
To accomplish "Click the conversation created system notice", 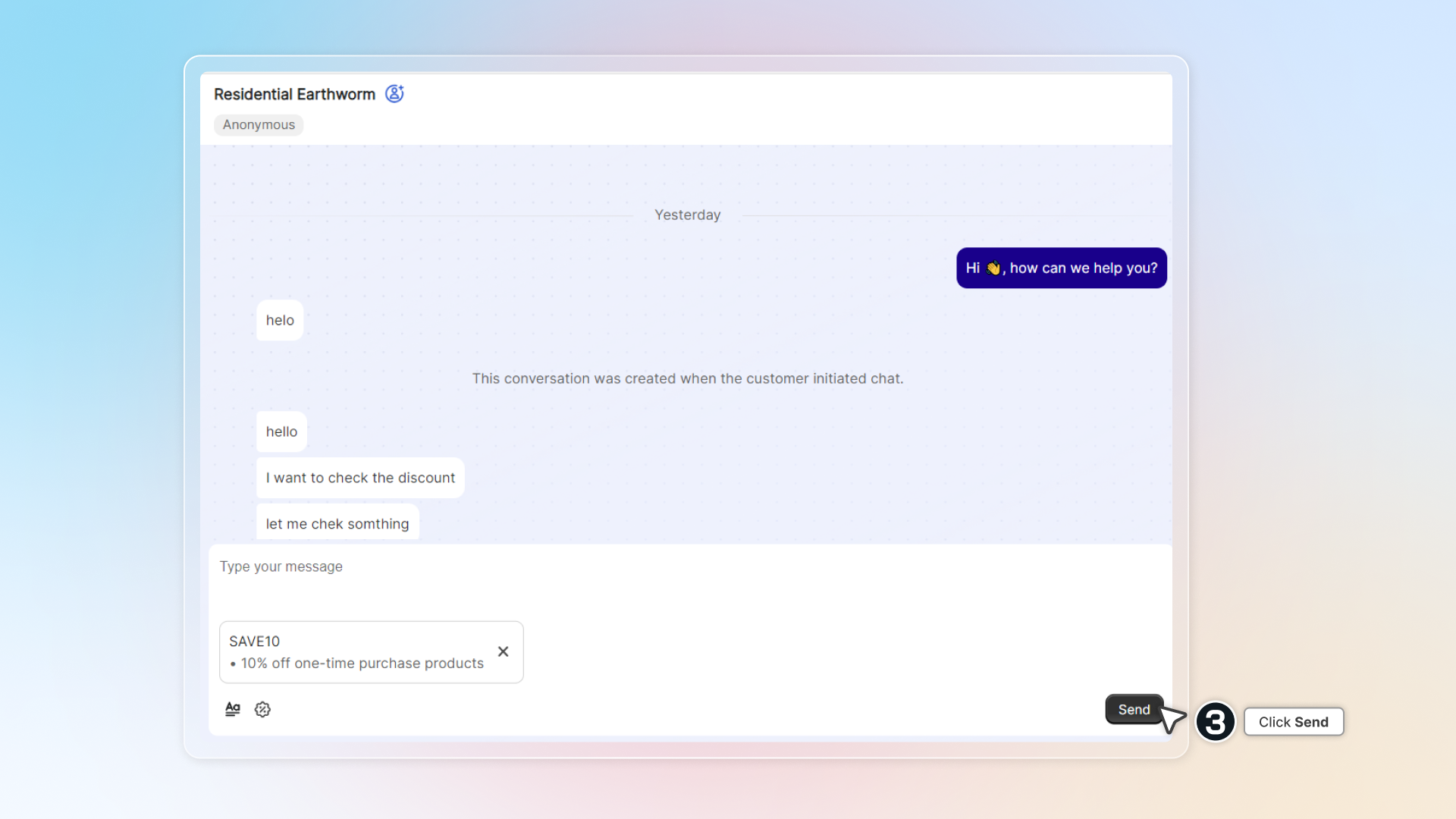I will tap(687, 378).
